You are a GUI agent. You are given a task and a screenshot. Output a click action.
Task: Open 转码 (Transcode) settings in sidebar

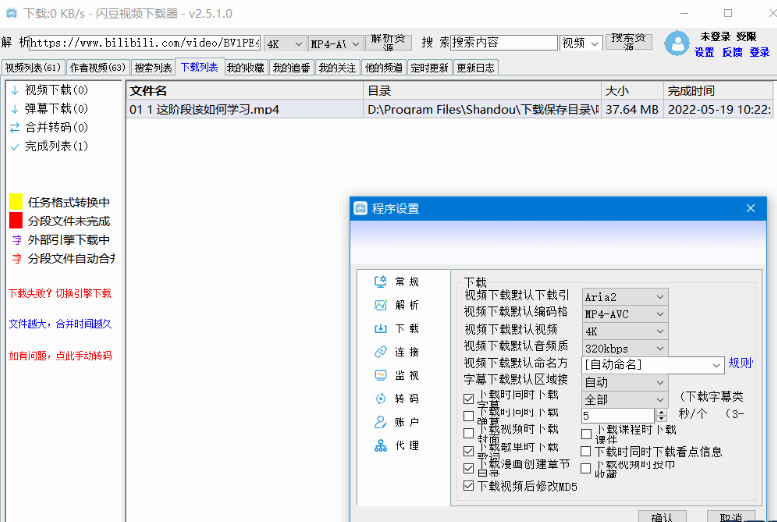click(x=396, y=399)
